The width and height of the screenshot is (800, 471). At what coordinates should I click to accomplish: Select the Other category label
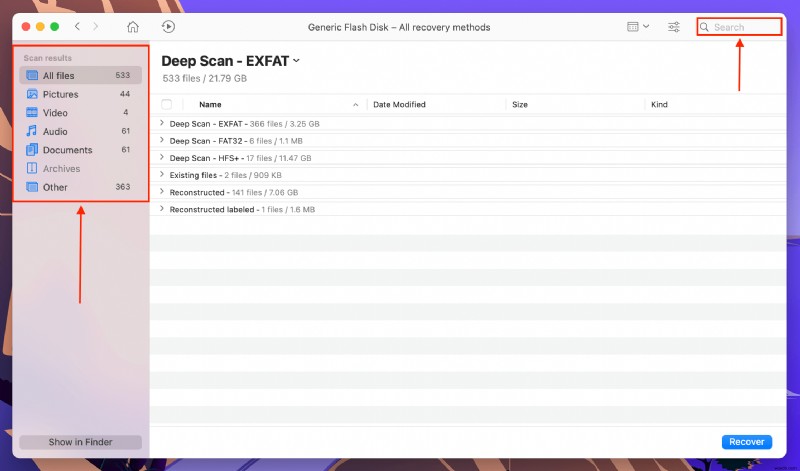click(55, 187)
